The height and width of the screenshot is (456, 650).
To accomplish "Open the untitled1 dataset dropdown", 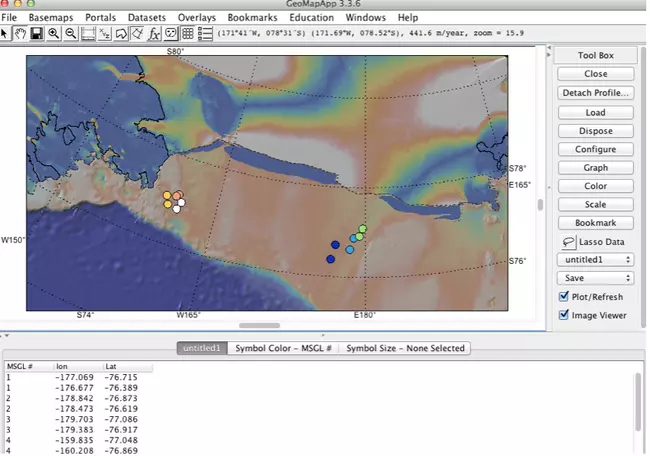I will pos(595,260).
